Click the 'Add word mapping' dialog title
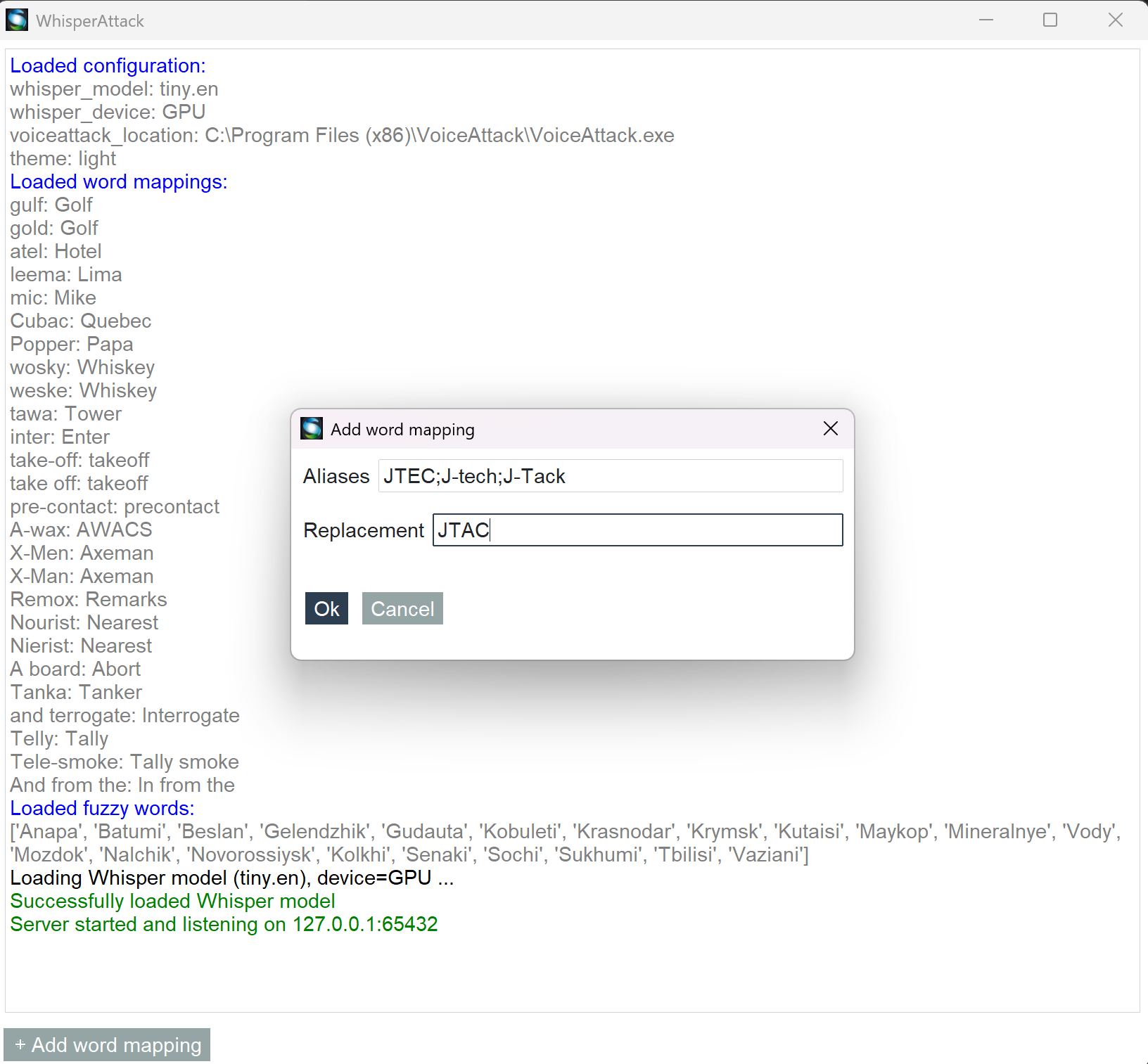The height and width of the screenshot is (1064, 1148). pos(402,430)
